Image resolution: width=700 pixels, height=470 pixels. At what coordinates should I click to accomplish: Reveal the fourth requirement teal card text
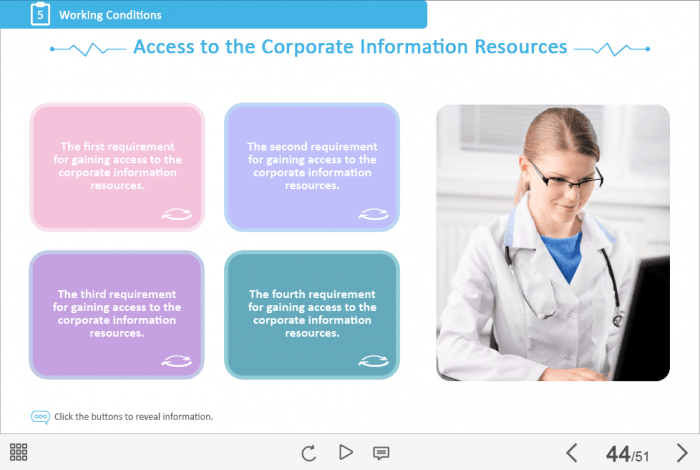coord(312,313)
